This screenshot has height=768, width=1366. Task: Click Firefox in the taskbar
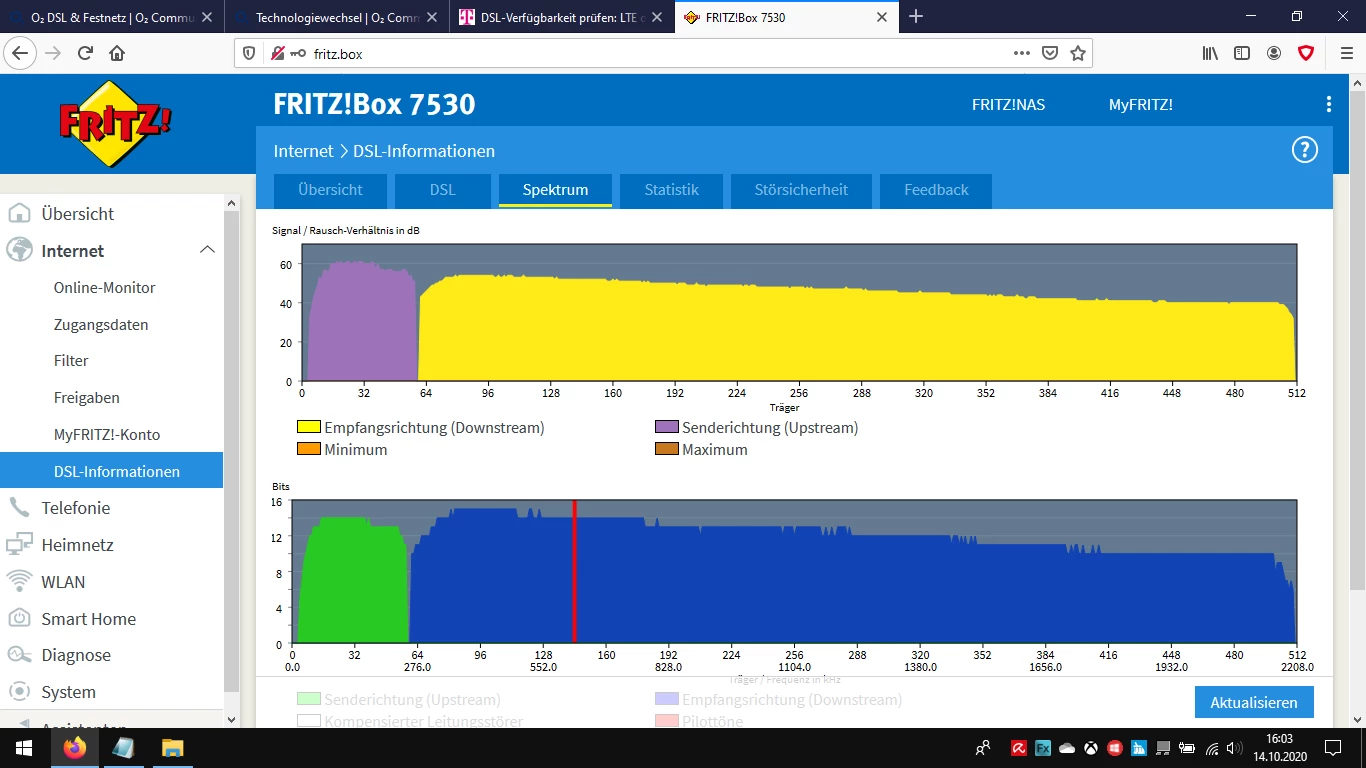click(74, 748)
